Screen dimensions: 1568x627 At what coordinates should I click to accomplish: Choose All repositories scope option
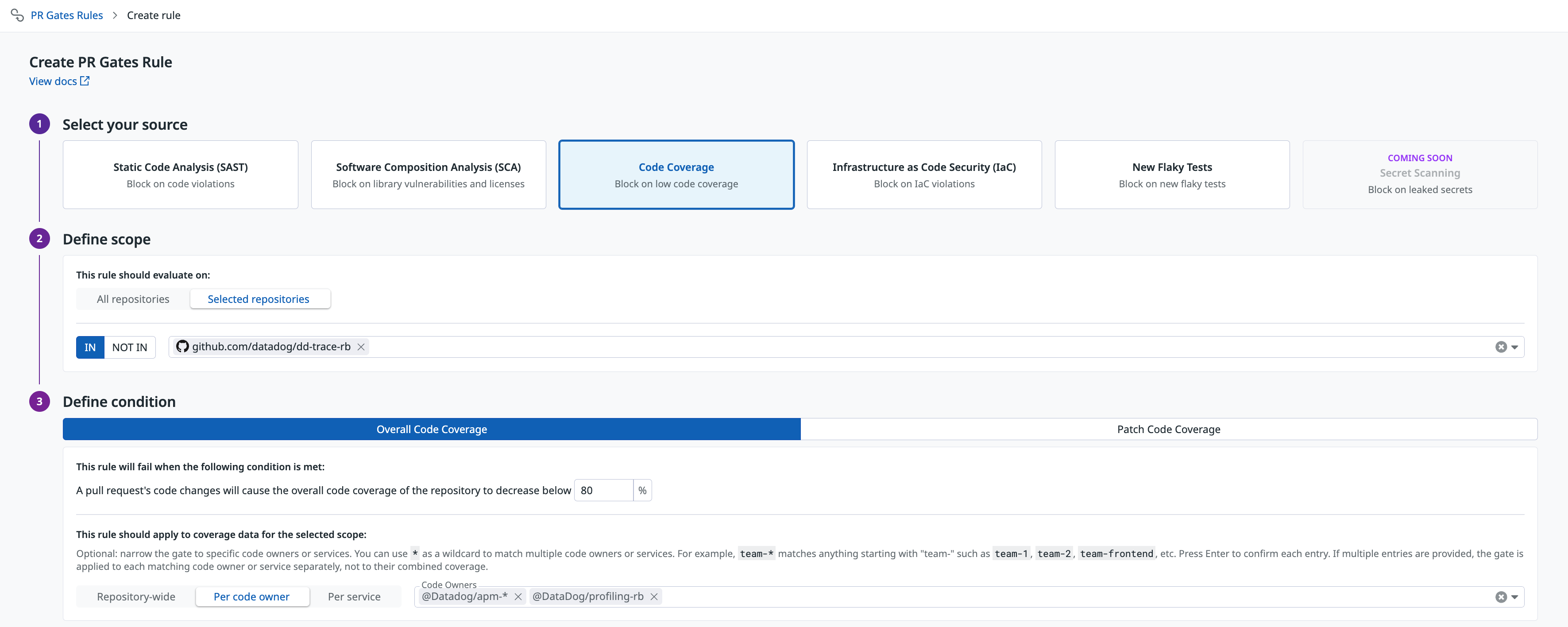pos(133,299)
